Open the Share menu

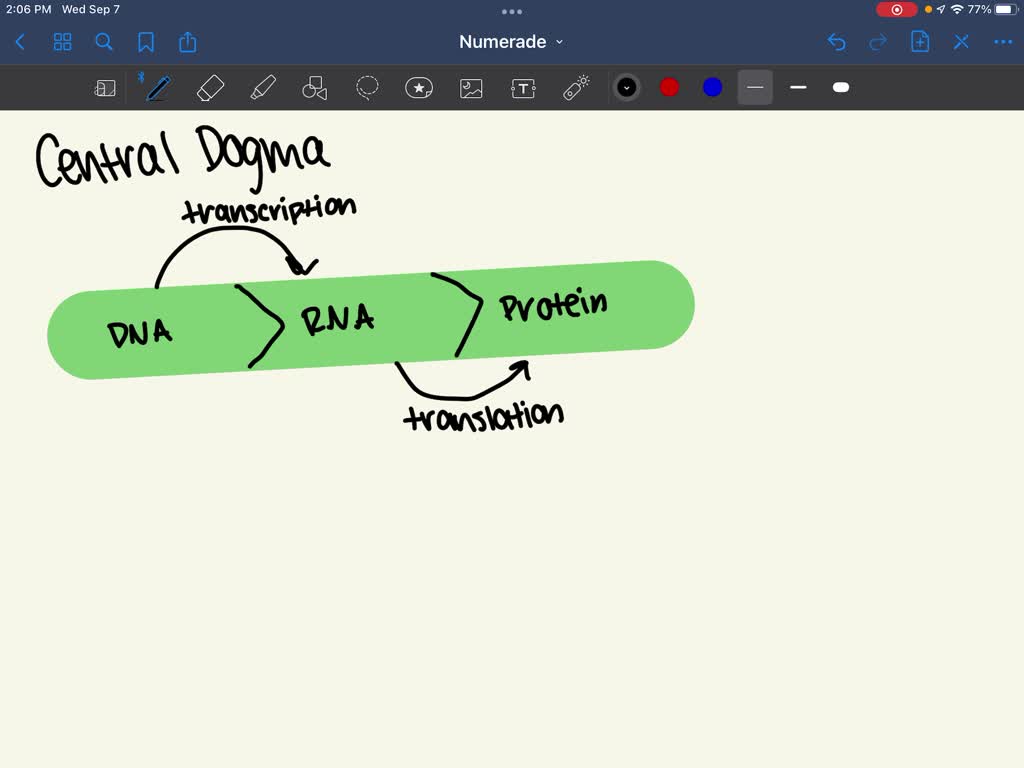188,42
